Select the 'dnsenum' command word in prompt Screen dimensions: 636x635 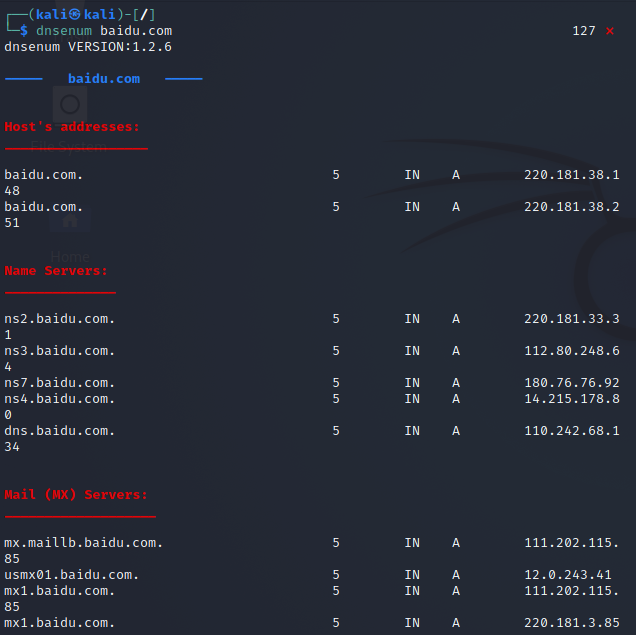tap(64, 31)
